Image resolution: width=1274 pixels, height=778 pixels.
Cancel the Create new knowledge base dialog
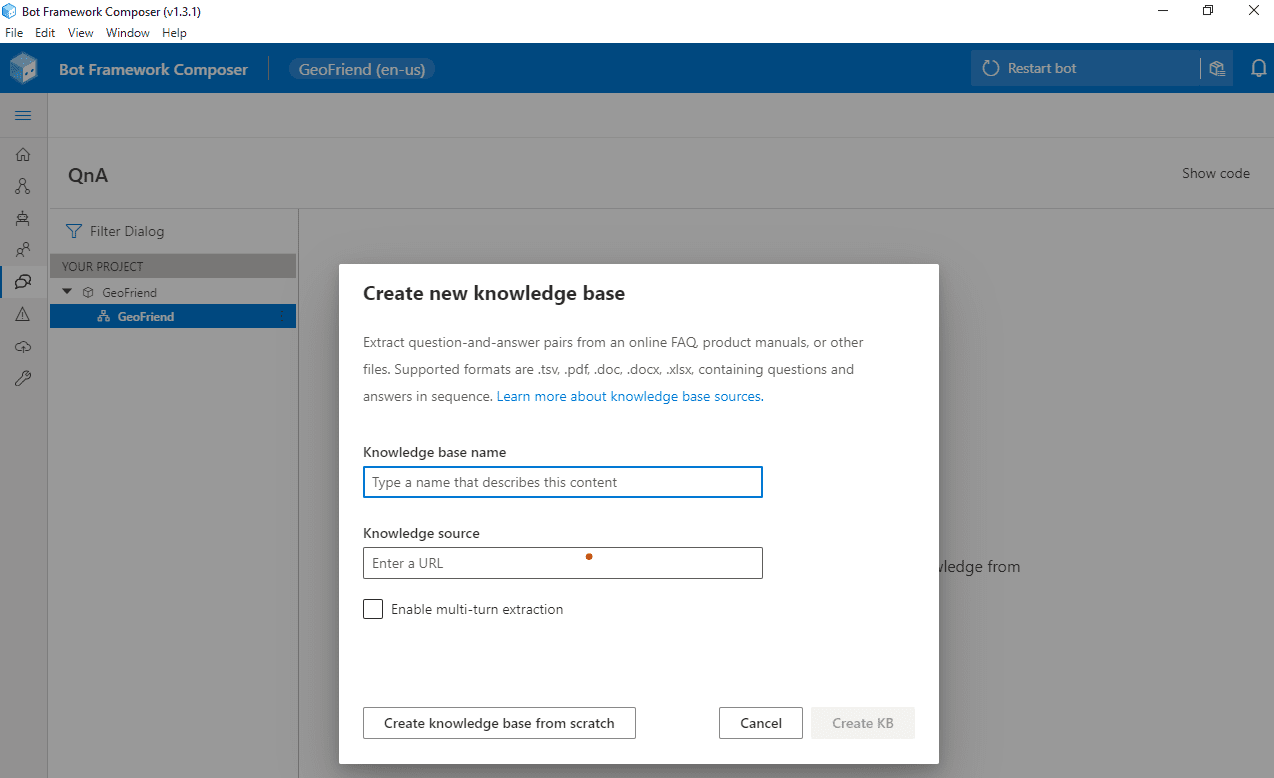(x=760, y=723)
